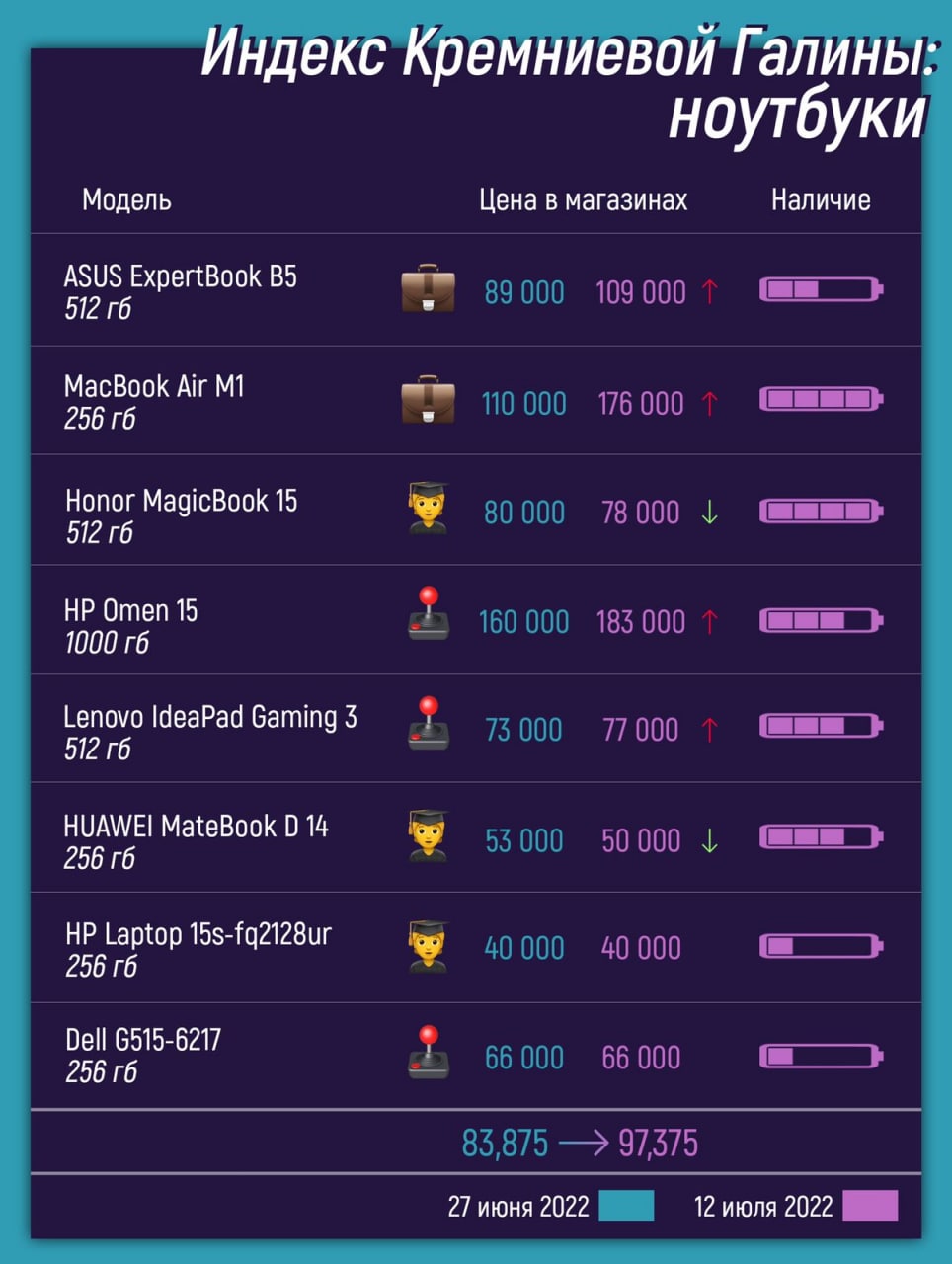
Task: Click the HP Laptop 15s-fq2128ur model name
Action: [x=198, y=933]
